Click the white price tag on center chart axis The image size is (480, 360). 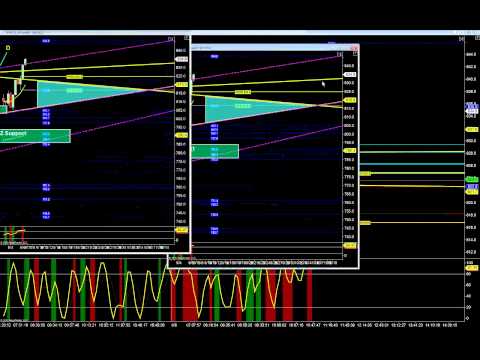click(350, 74)
